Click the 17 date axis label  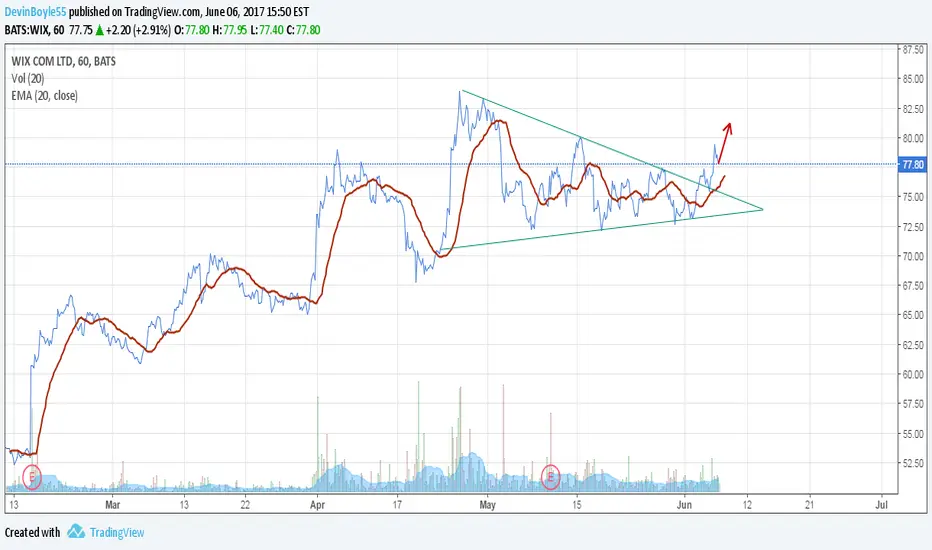tap(397, 505)
